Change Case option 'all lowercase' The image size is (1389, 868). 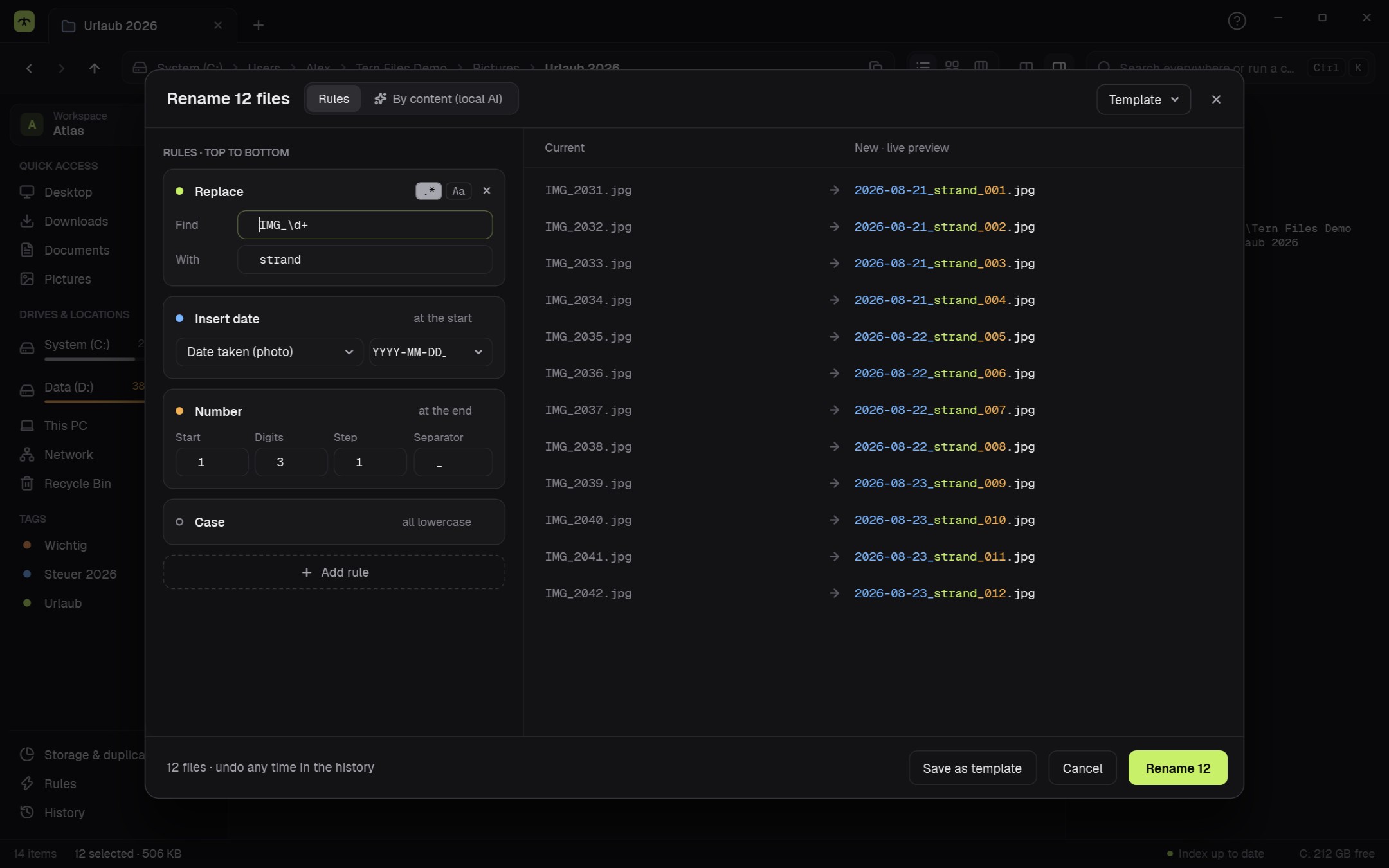[x=437, y=521]
